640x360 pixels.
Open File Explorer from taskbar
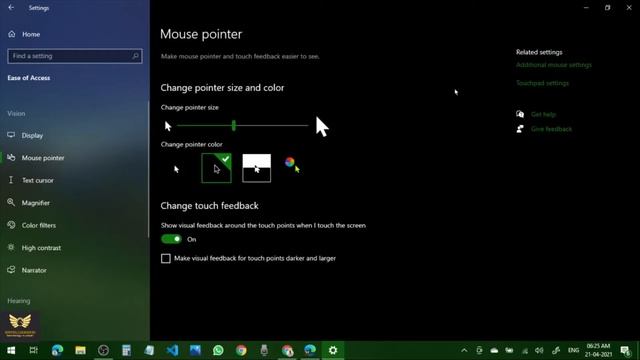click(80, 350)
